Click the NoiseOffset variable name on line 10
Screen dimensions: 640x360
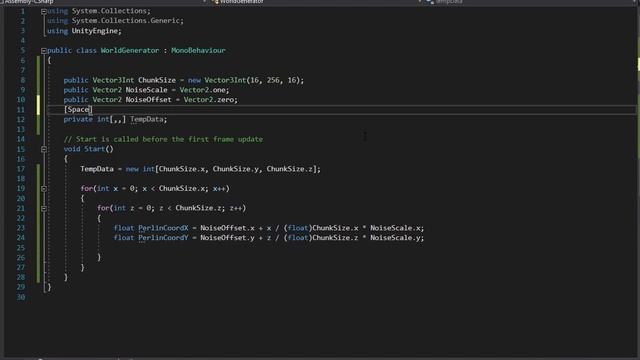pos(149,100)
